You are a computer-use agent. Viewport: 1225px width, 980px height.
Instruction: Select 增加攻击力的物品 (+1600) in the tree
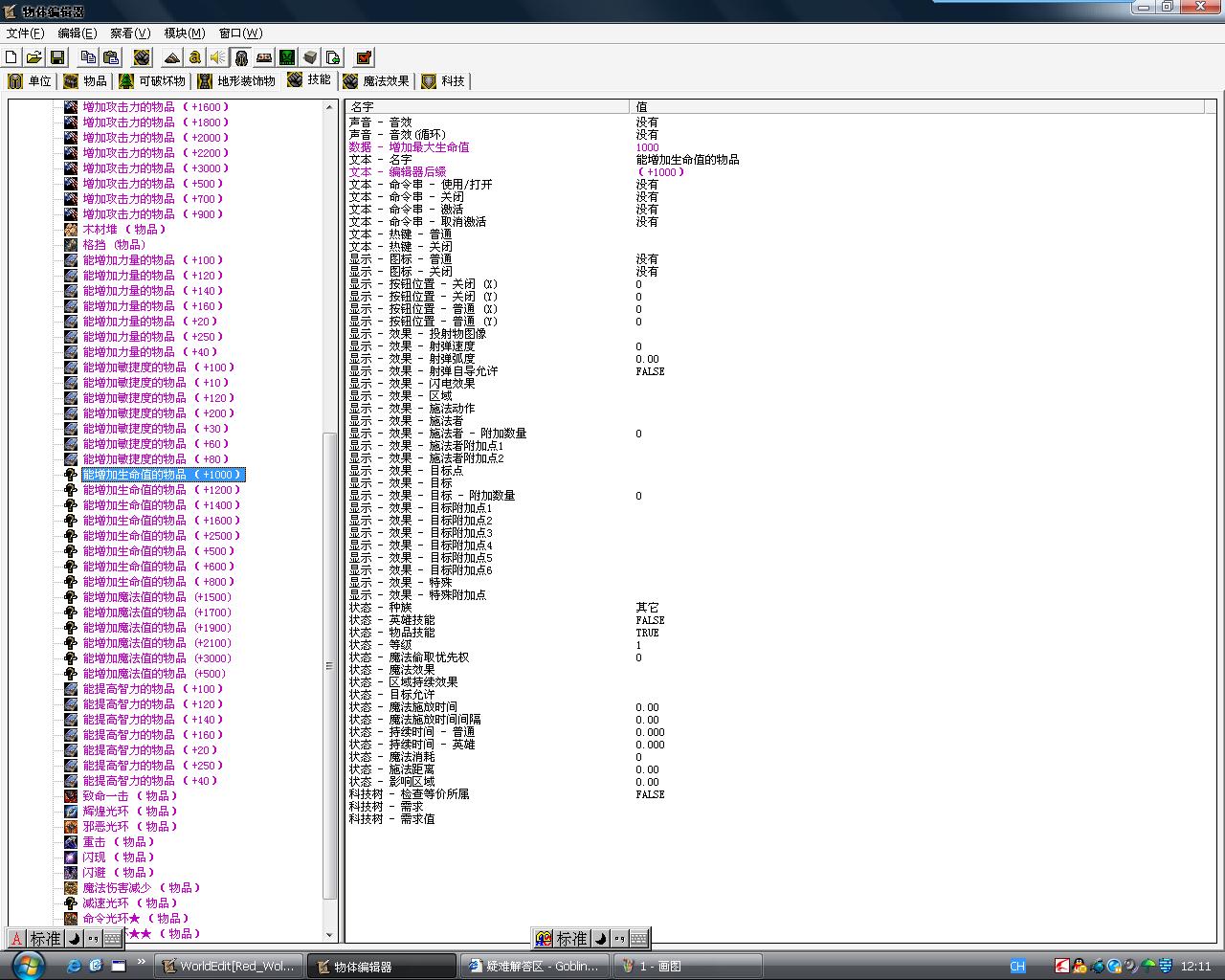coord(156,107)
